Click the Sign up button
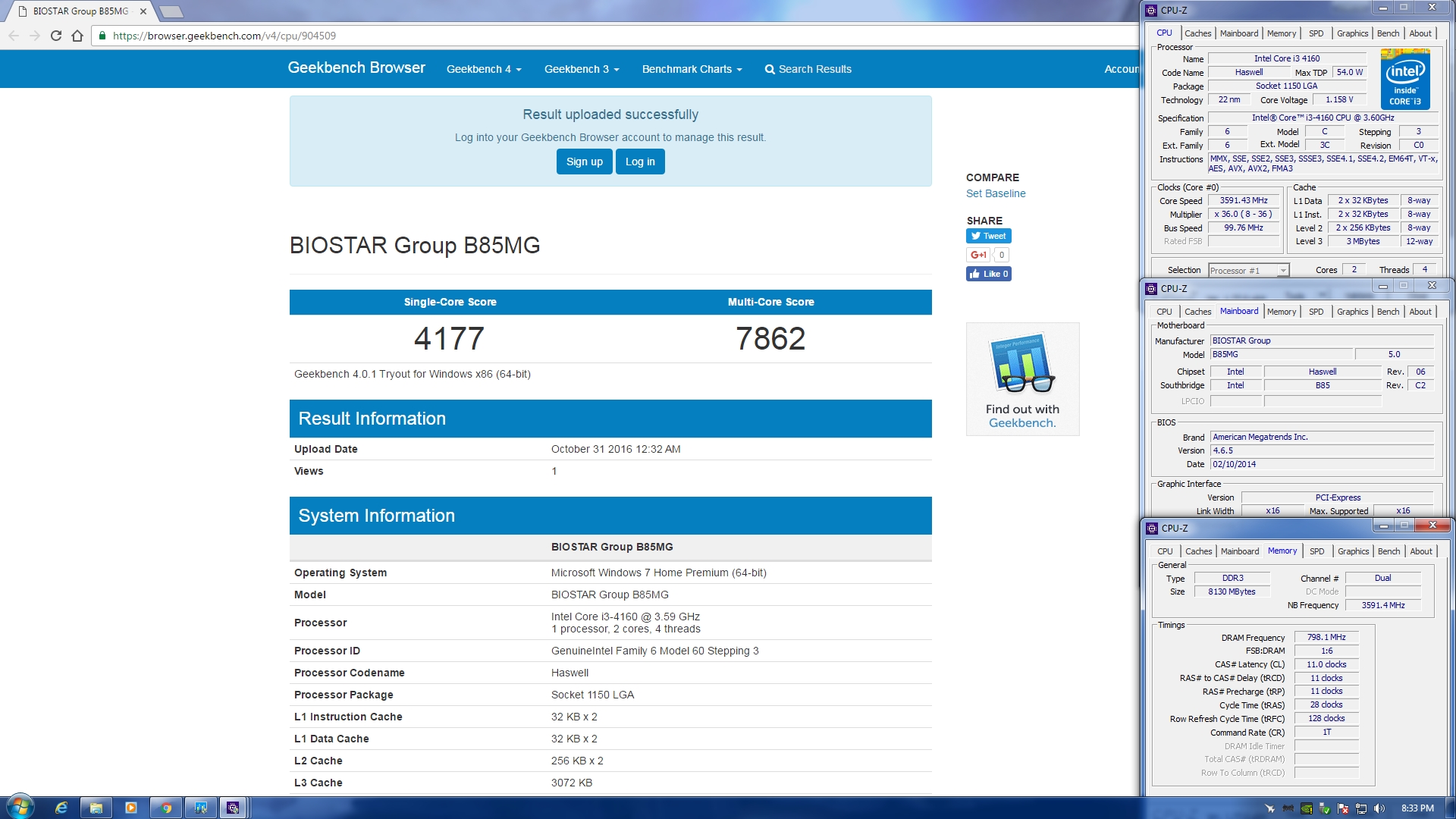Viewport: 1456px width, 819px height. (584, 162)
